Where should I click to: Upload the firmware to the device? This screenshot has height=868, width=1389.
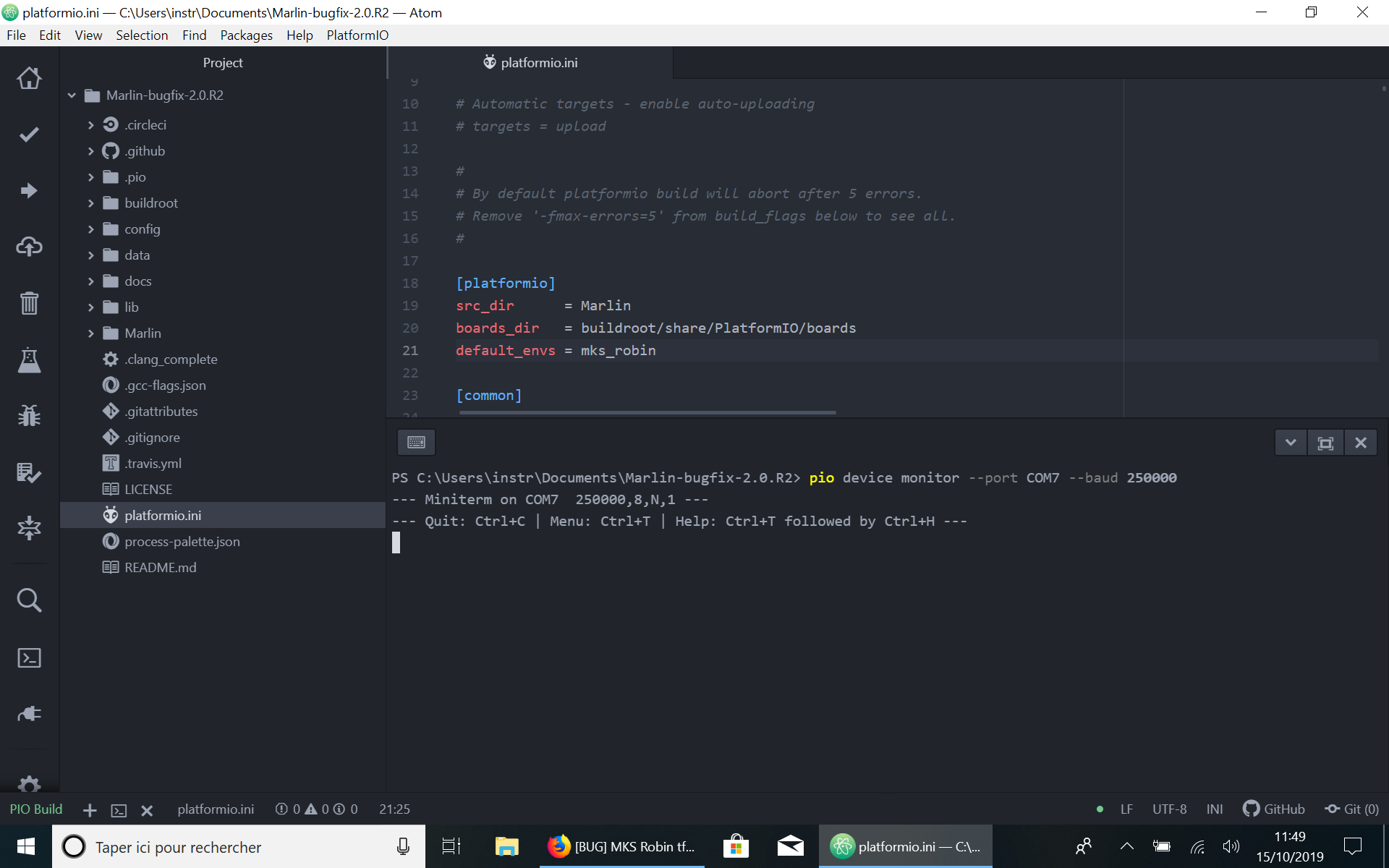coord(29,190)
